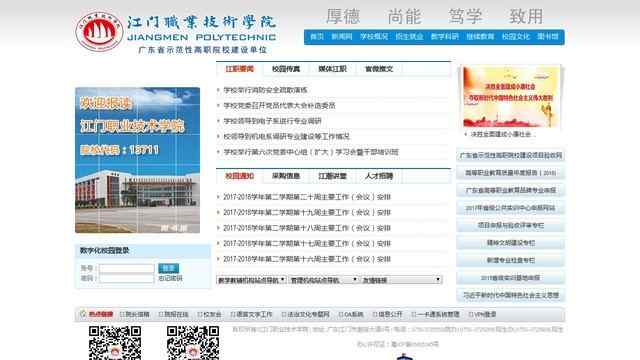
Task: Switch to the 江职要闻 tab
Action: click(x=240, y=69)
